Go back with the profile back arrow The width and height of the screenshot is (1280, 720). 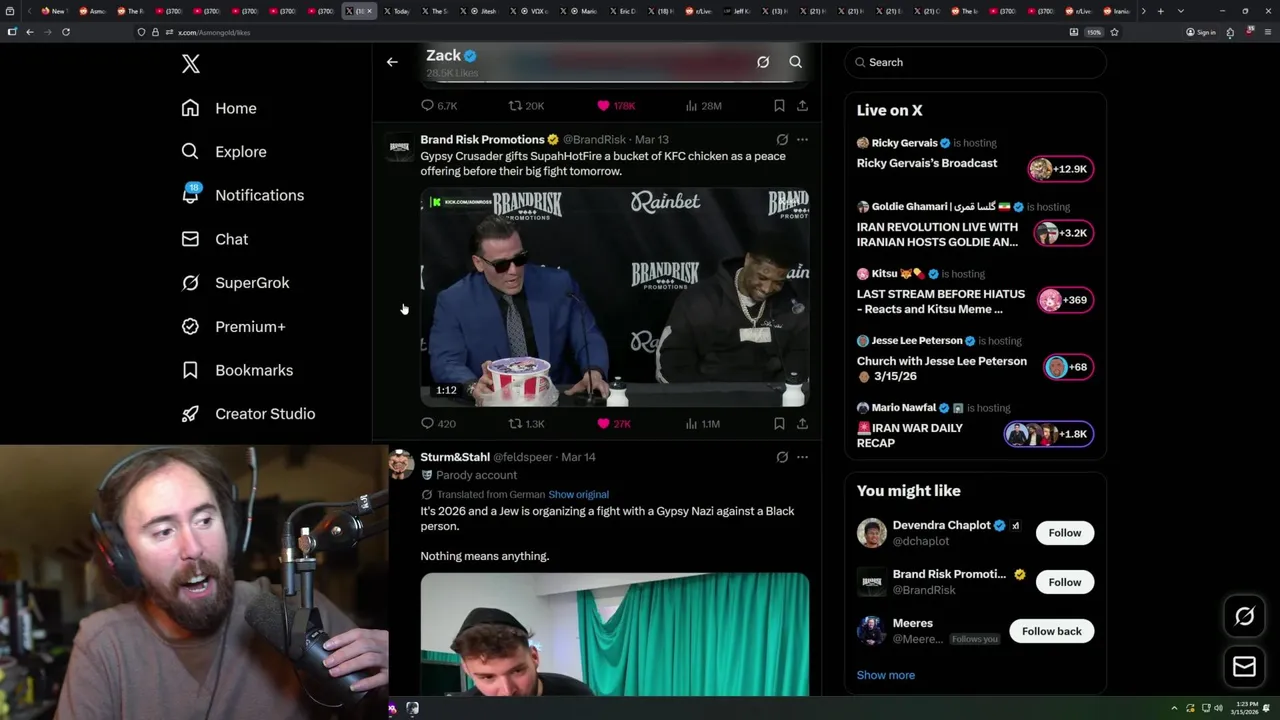pyautogui.click(x=392, y=62)
